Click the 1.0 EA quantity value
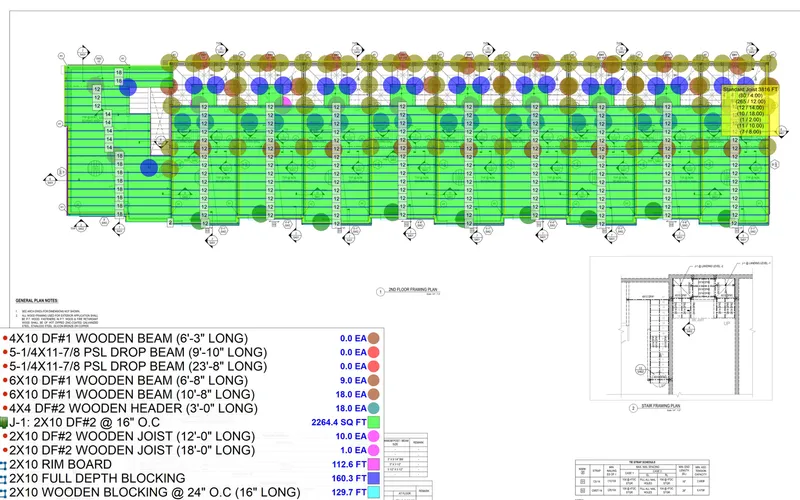 pos(353,450)
